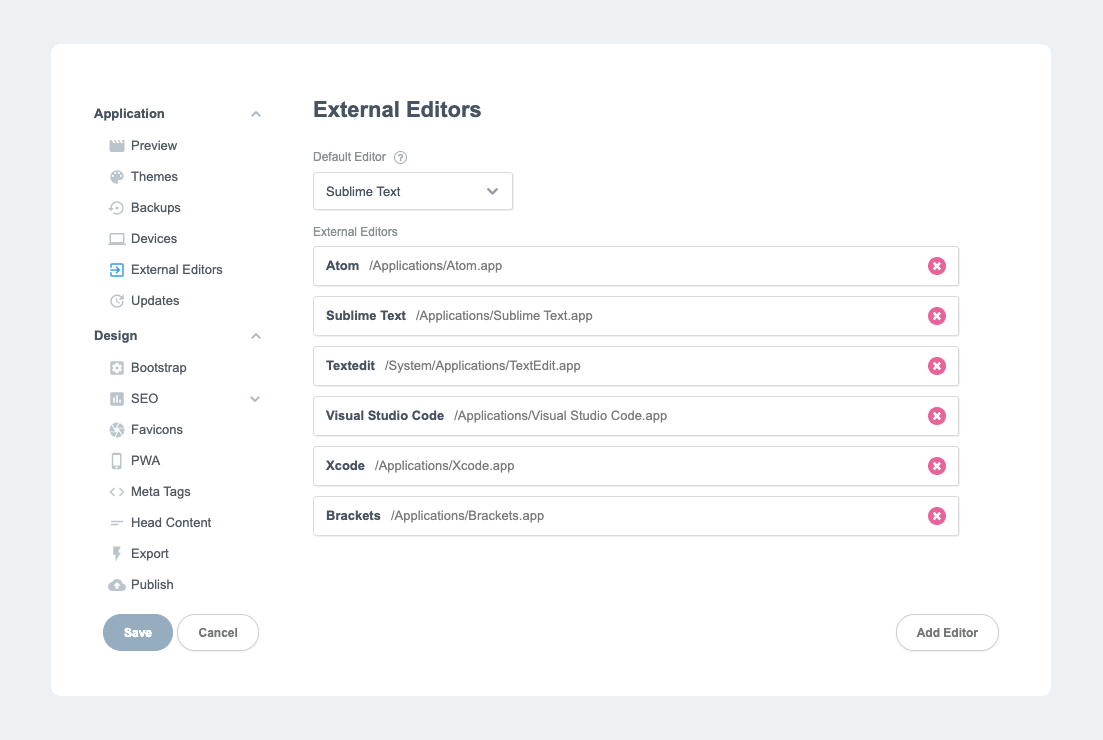Go to Export settings
The height and width of the screenshot is (740, 1103).
(150, 554)
